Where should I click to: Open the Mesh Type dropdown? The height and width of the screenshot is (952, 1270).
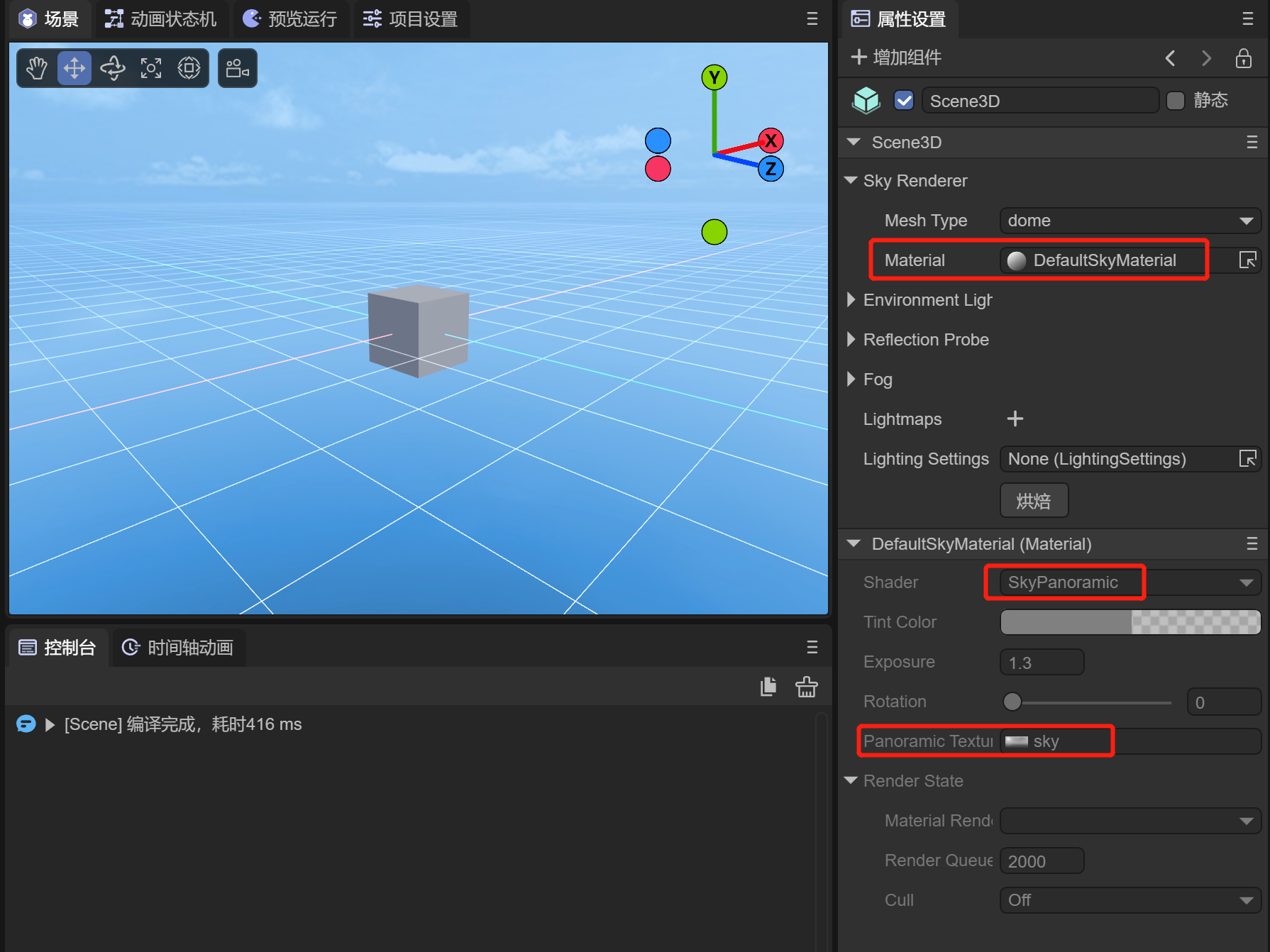pos(1130,221)
